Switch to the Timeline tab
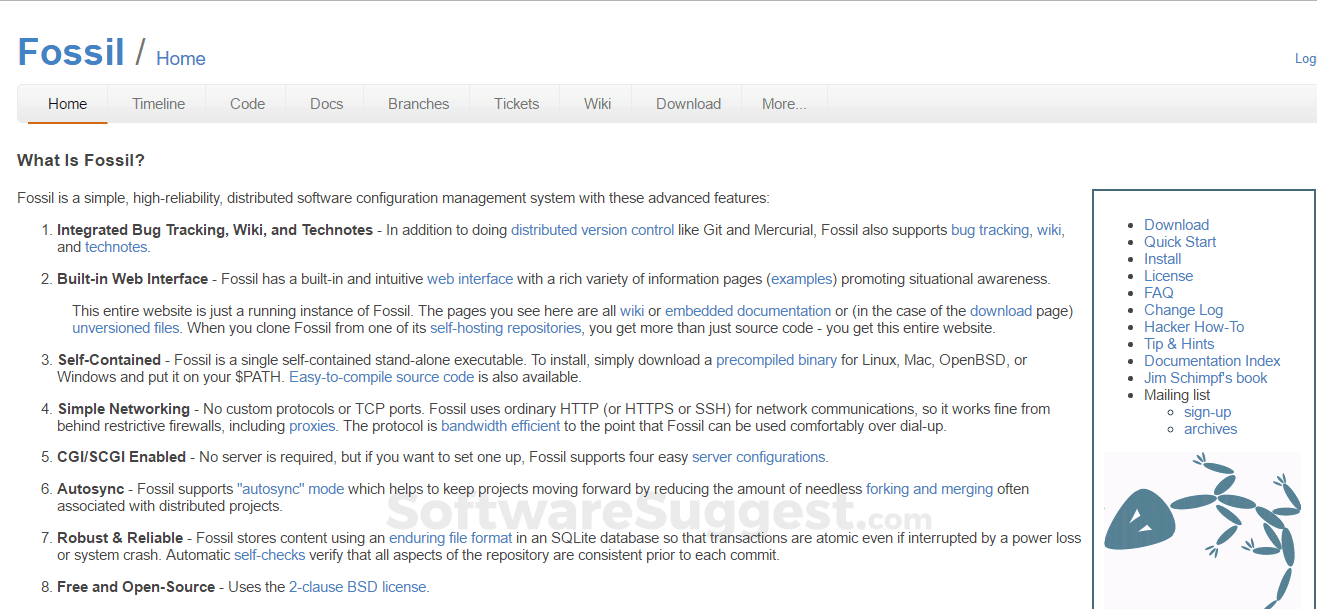Viewport: 1317px width, 609px height. tap(158, 104)
